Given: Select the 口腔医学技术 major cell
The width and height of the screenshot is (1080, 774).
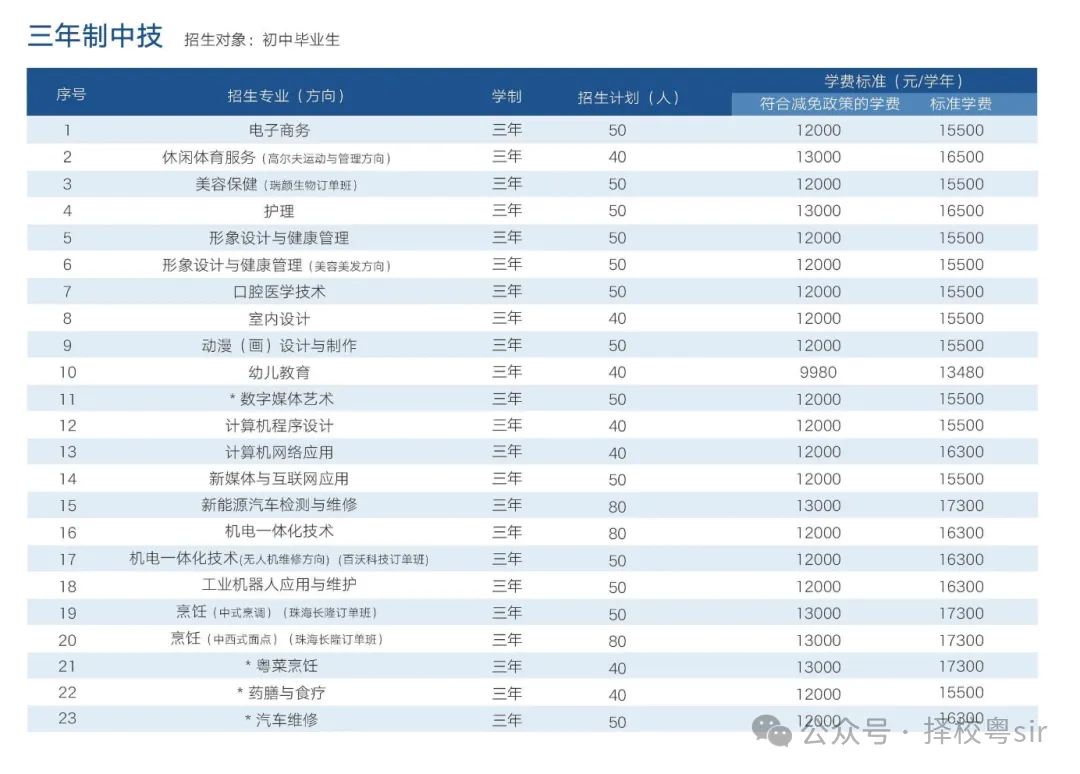Looking at the screenshot, I should point(279,292).
